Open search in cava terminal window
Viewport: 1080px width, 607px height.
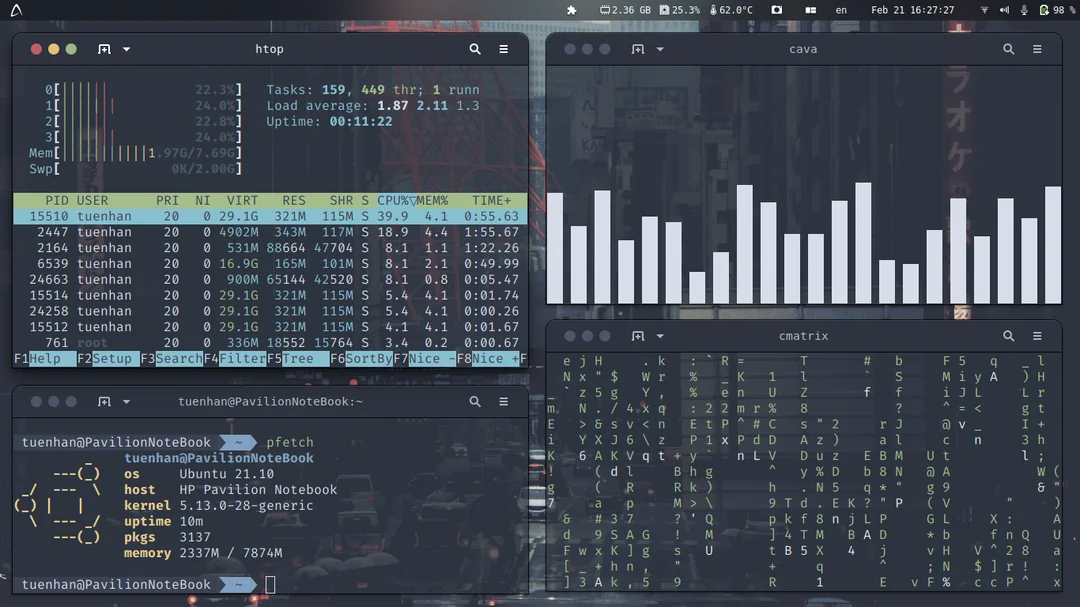click(1008, 49)
